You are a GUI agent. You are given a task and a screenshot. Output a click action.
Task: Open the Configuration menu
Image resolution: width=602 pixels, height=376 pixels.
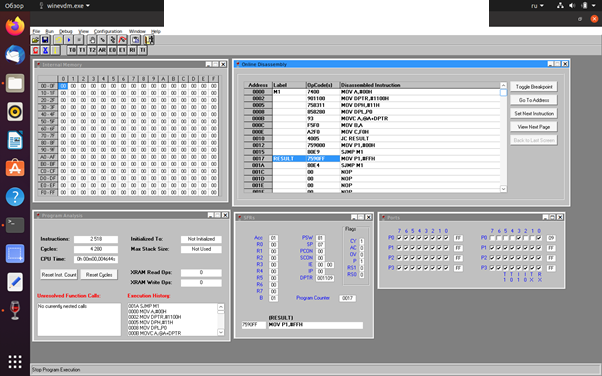[x=108, y=31]
